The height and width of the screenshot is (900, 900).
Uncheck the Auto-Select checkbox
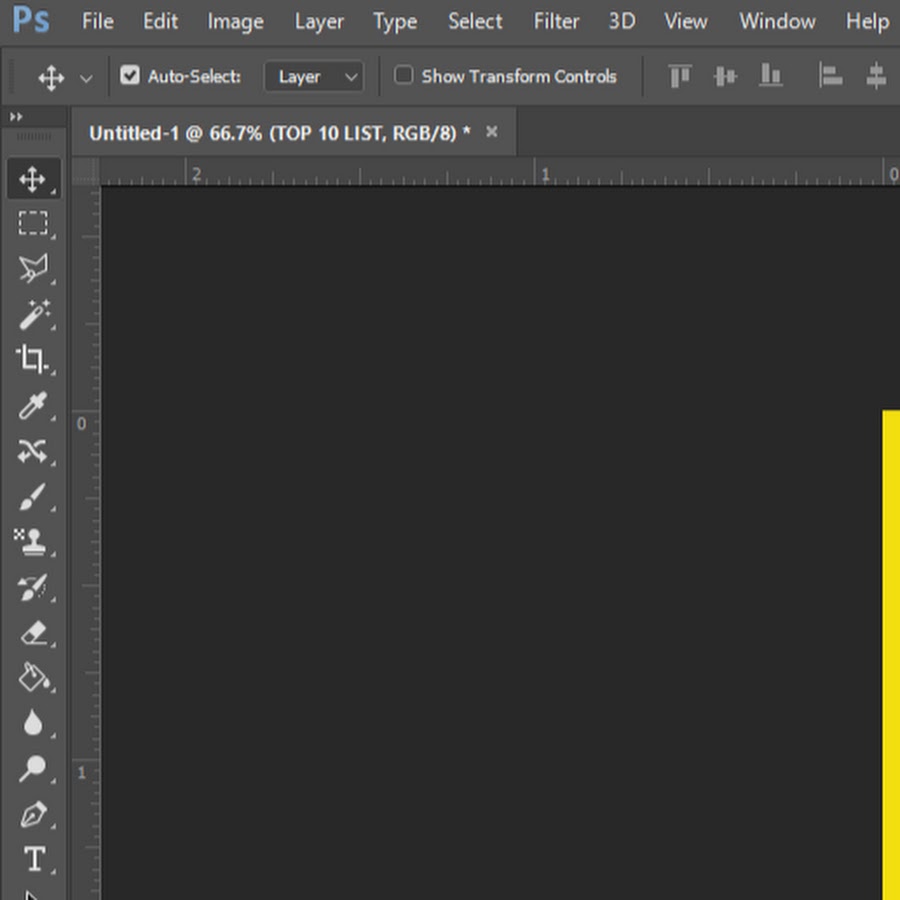tap(130, 76)
